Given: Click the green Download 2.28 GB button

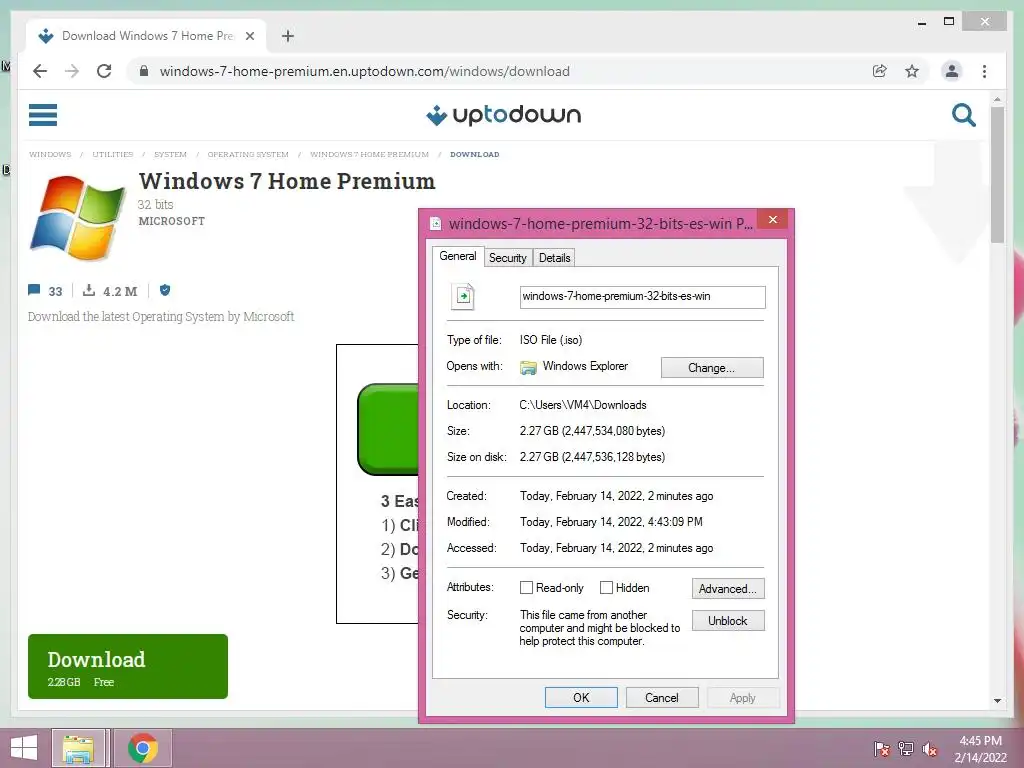Looking at the screenshot, I should (128, 666).
